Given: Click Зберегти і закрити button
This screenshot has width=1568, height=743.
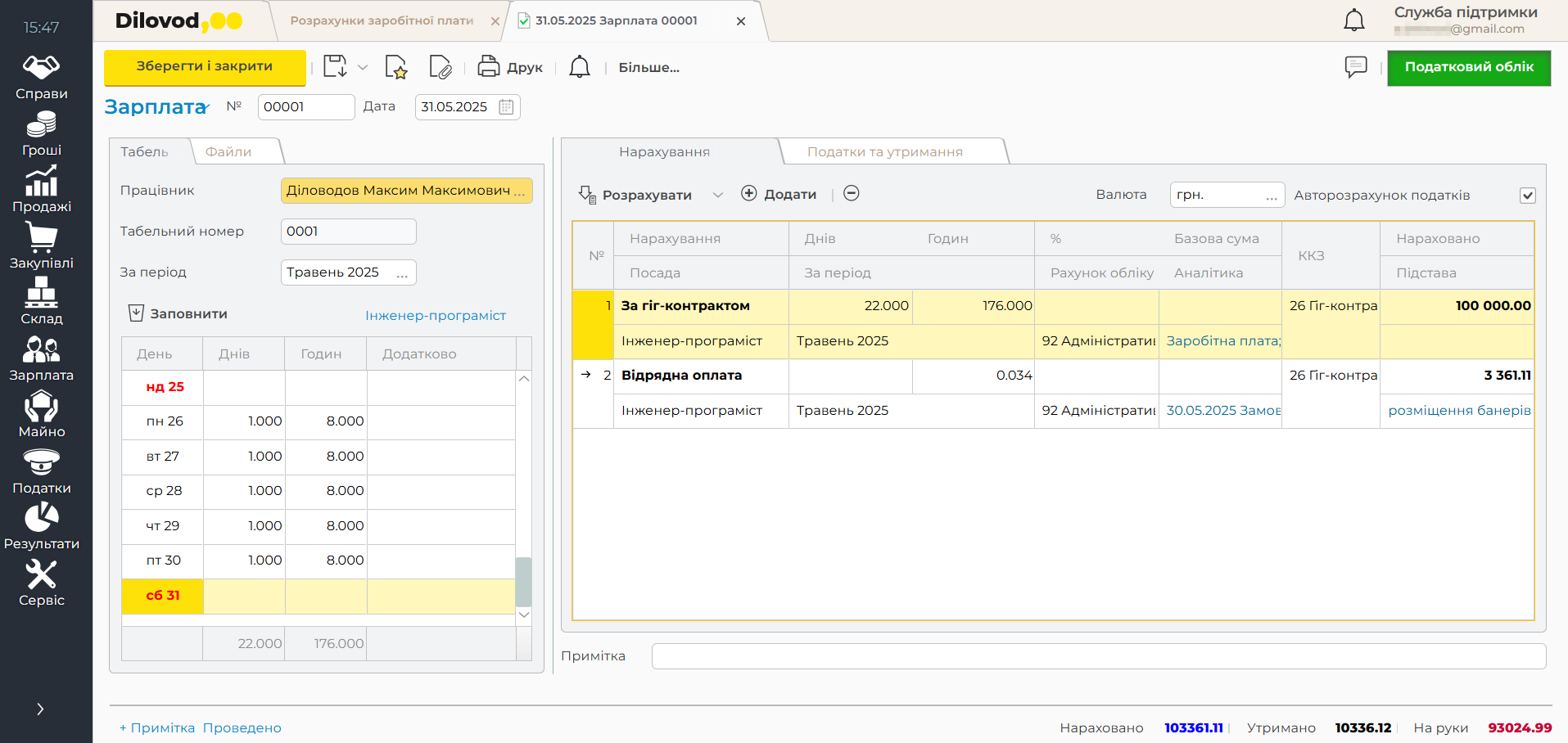Looking at the screenshot, I should coord(205,67).
